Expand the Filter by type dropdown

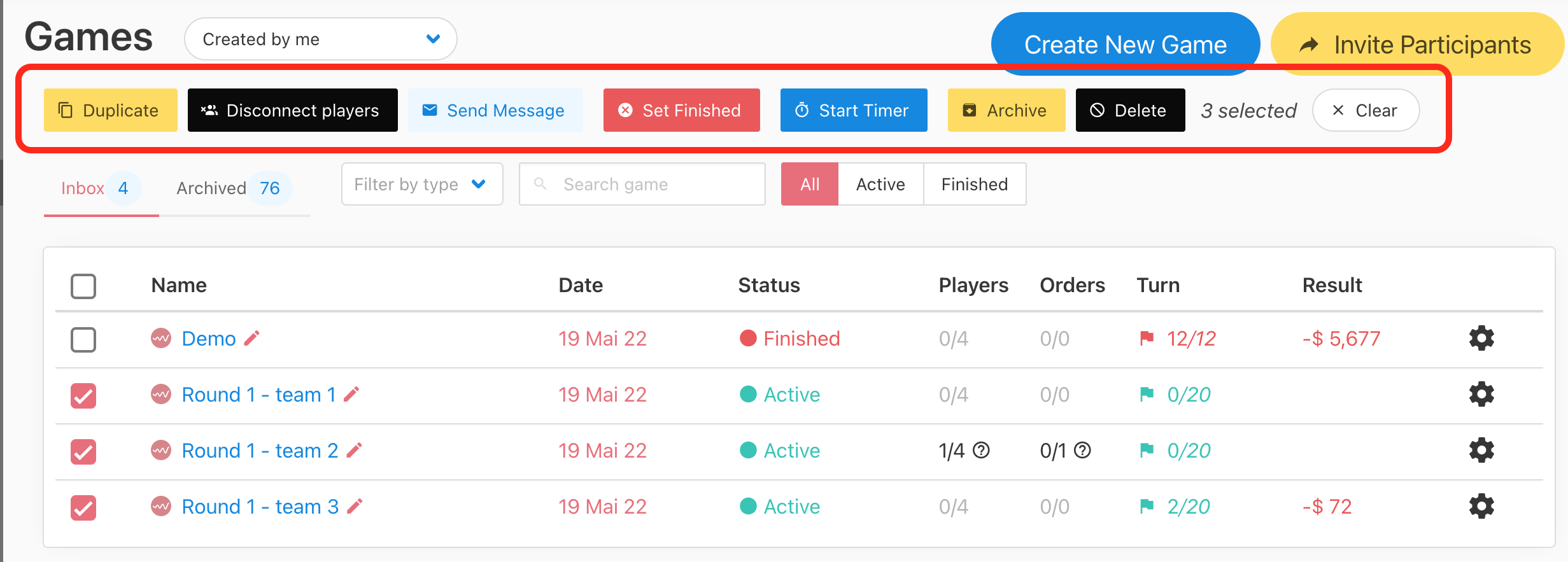click(x=422, y=184)
